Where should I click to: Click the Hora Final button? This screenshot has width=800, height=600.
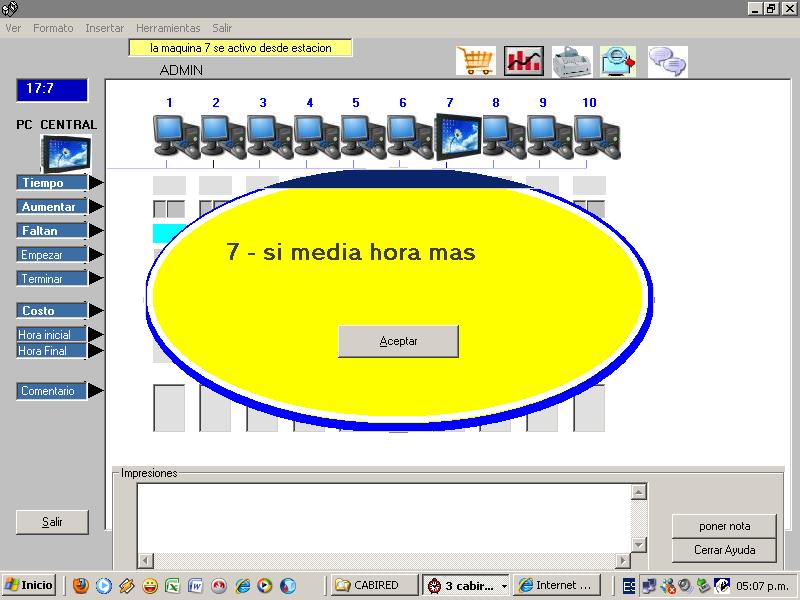click(52, 351)
